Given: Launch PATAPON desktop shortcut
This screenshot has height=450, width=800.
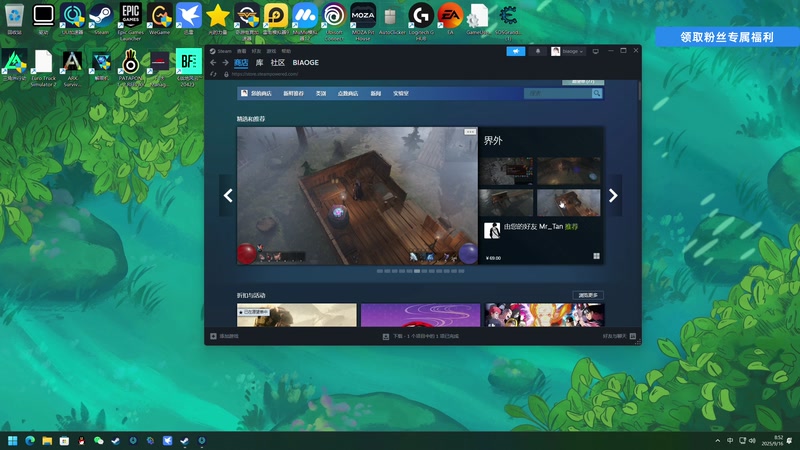Looking at the screenshot, I should coord(131,68).
